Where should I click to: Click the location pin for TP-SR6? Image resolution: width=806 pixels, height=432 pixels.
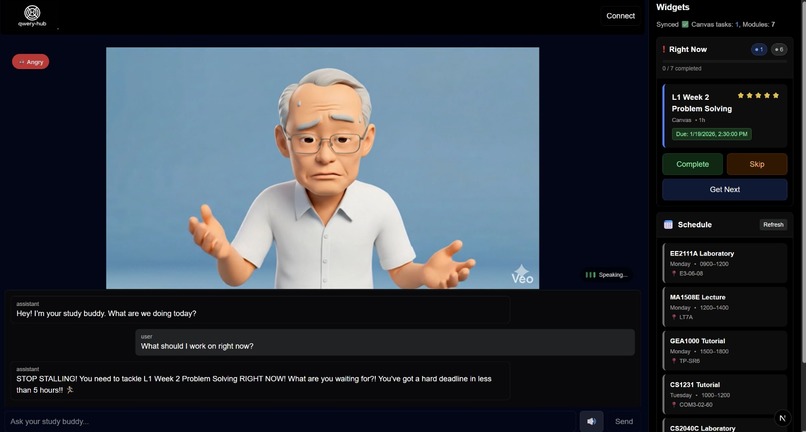pos(674,361)
